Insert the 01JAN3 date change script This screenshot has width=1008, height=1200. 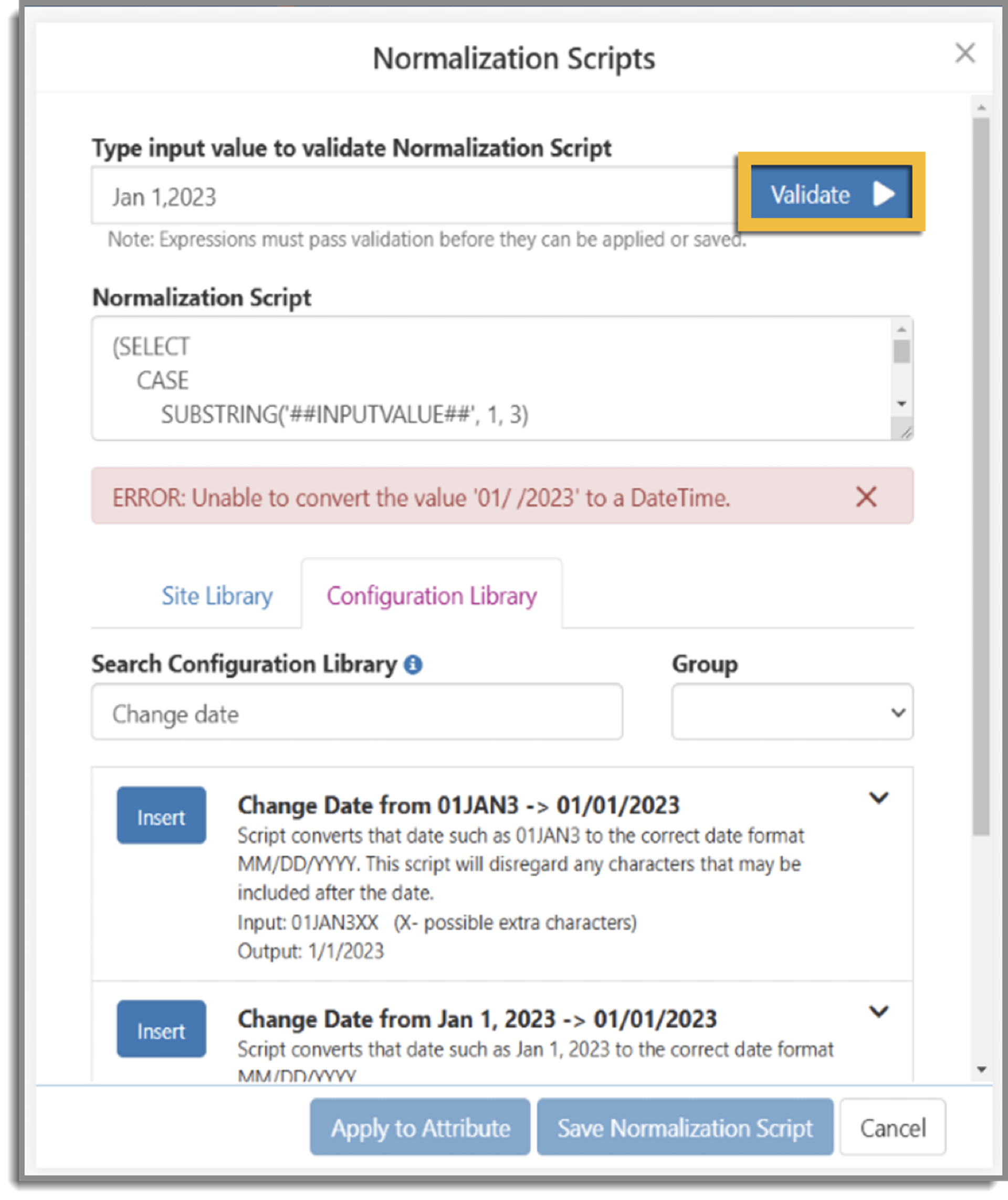161,815
